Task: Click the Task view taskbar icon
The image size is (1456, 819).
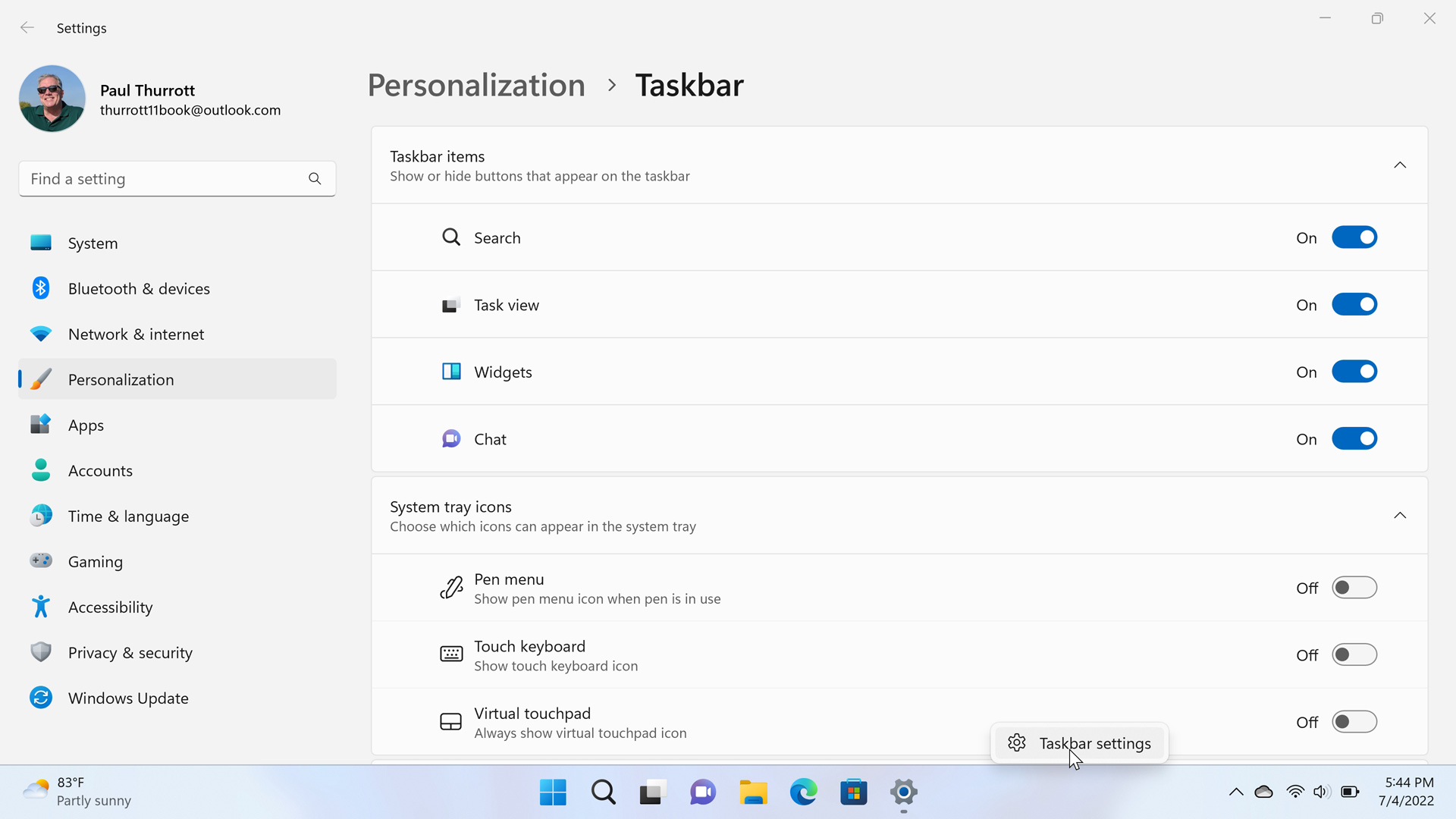Action: [x=652, y=792]
